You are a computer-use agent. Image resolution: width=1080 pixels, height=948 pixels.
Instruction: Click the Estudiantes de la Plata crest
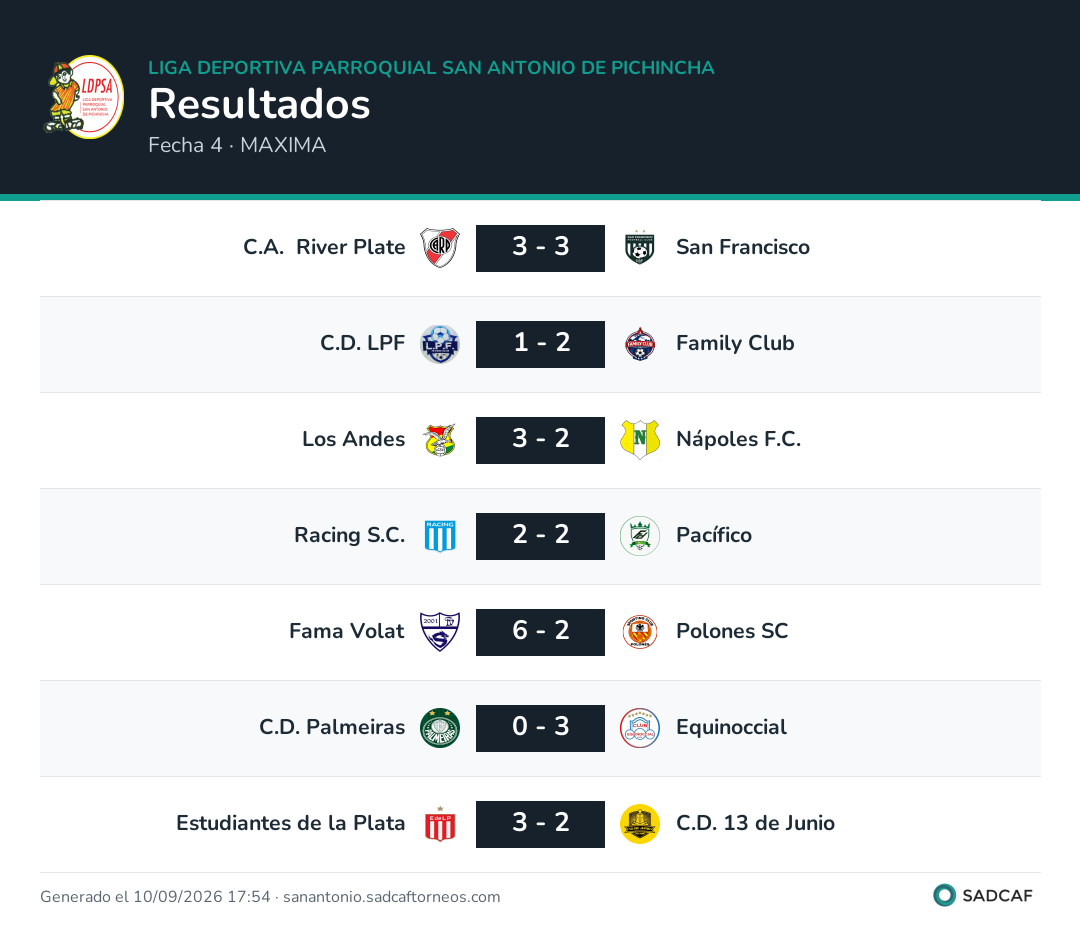coord(439,824)
